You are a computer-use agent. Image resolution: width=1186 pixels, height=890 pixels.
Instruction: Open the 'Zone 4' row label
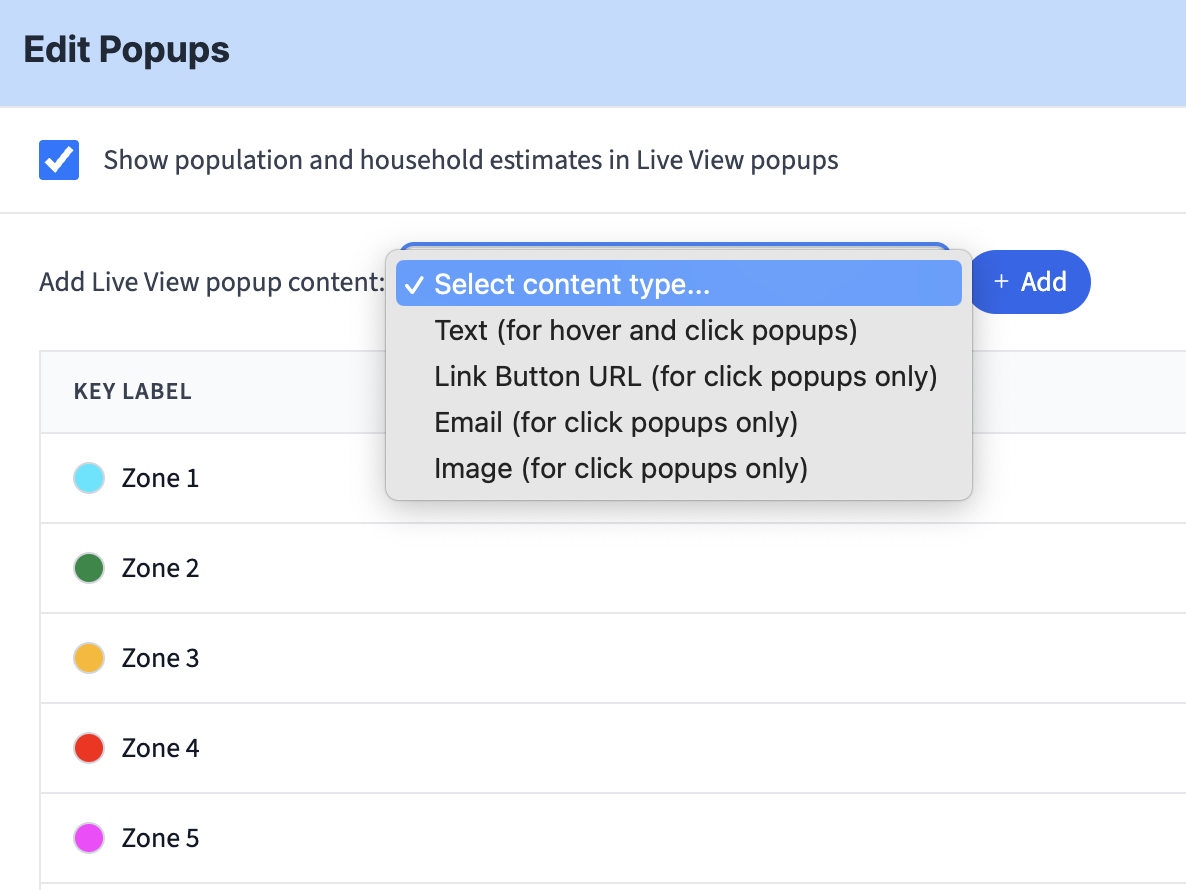pos(160,748)
